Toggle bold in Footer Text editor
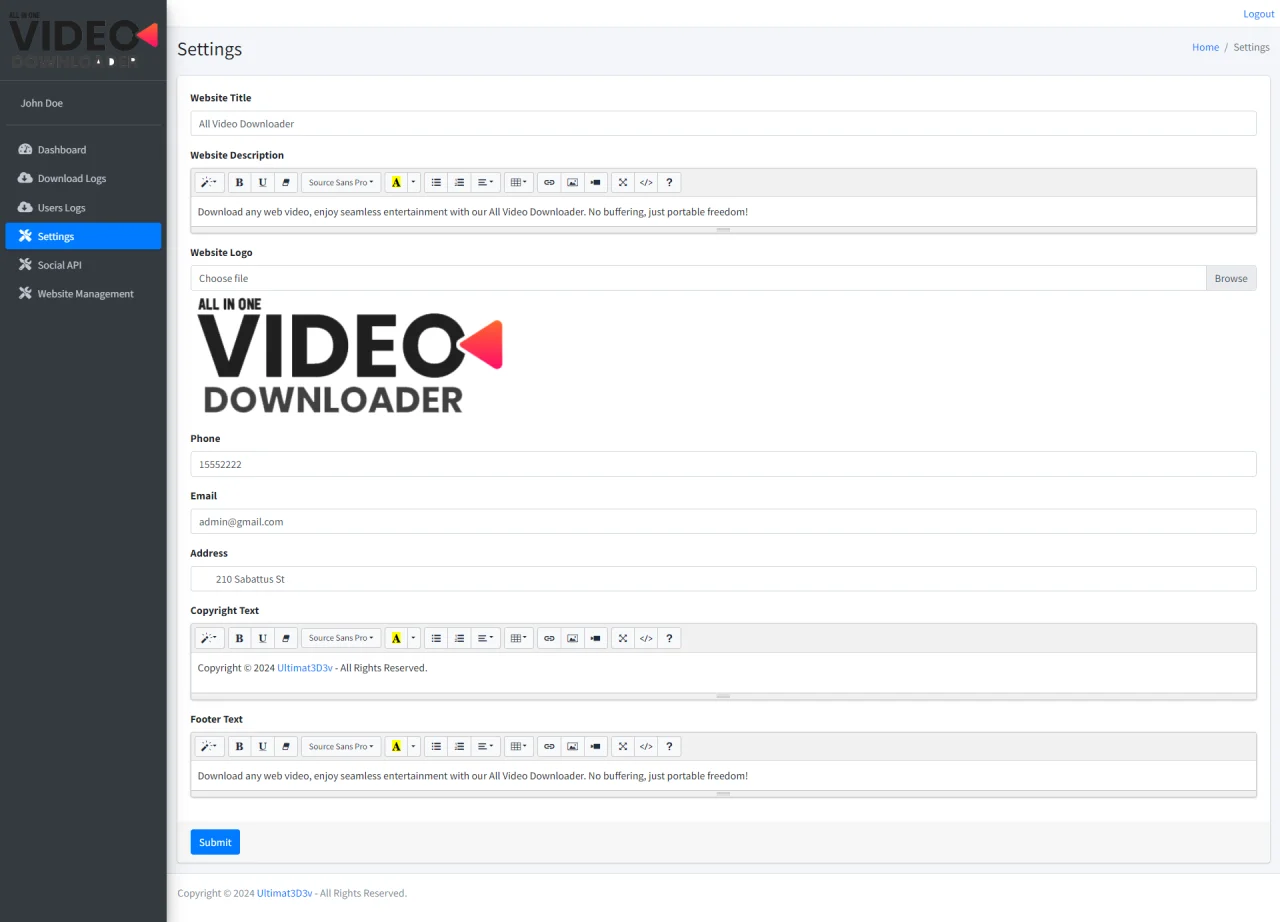Viewport: 1280px width, 922px height. click(x=239, y=747)
